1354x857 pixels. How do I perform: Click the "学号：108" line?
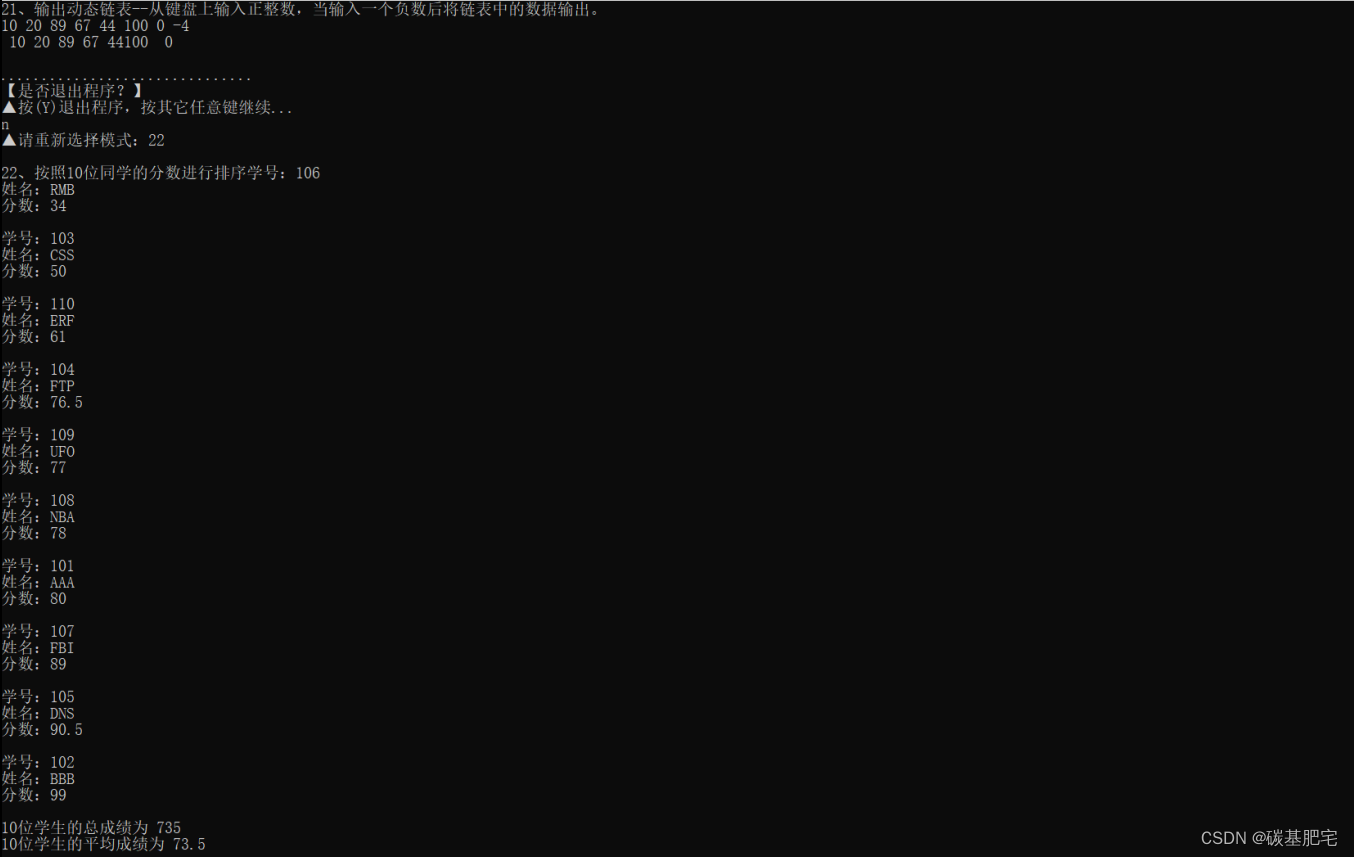38,501
